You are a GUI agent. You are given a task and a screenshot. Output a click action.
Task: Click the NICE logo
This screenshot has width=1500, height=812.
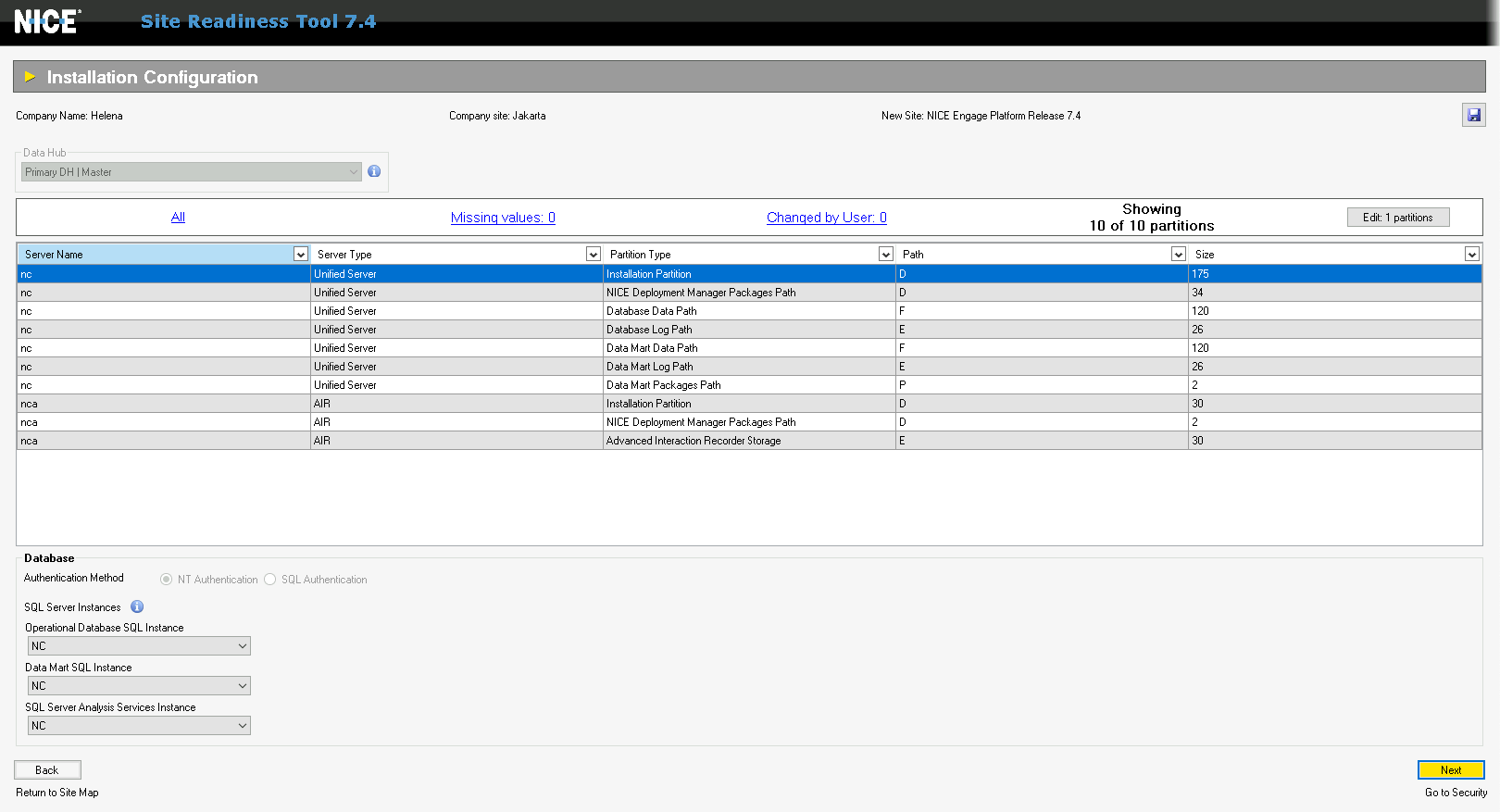point(47,21)
